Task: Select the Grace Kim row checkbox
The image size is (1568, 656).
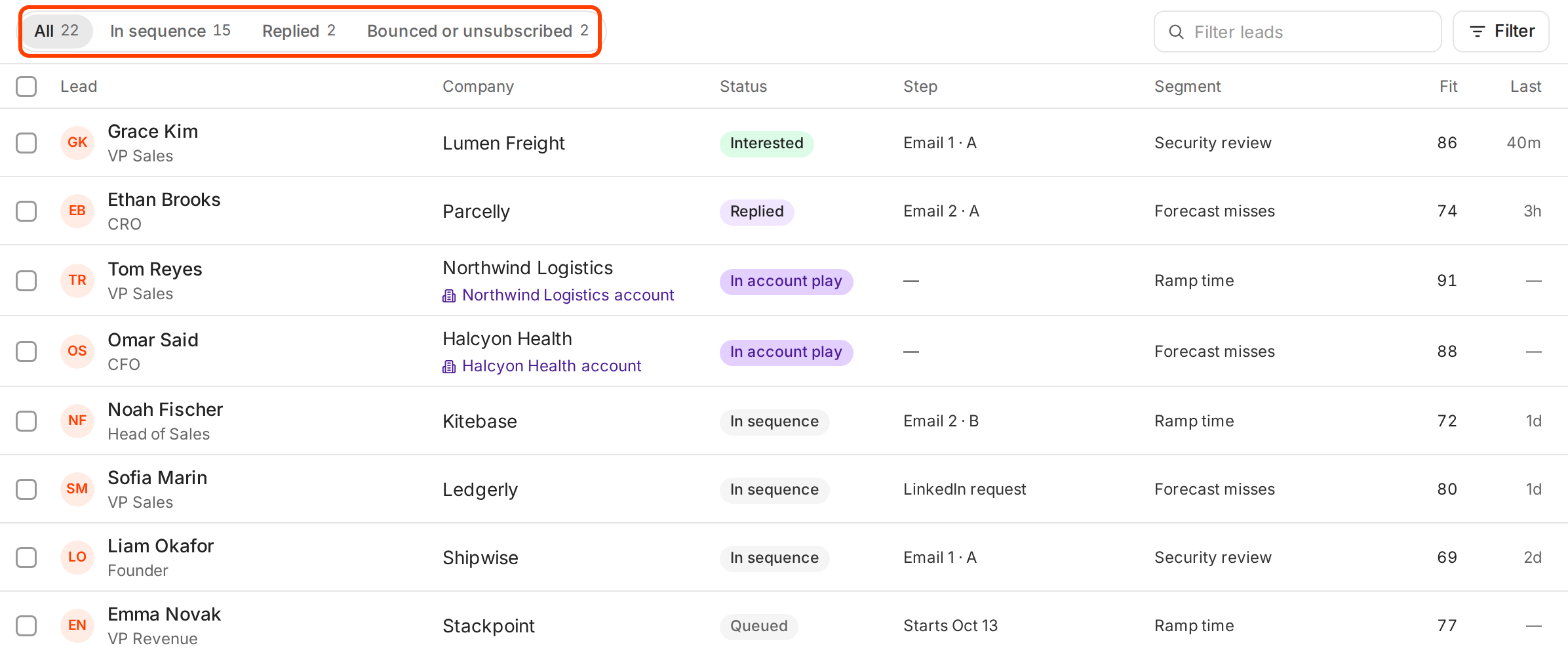Action: point(26,143)
